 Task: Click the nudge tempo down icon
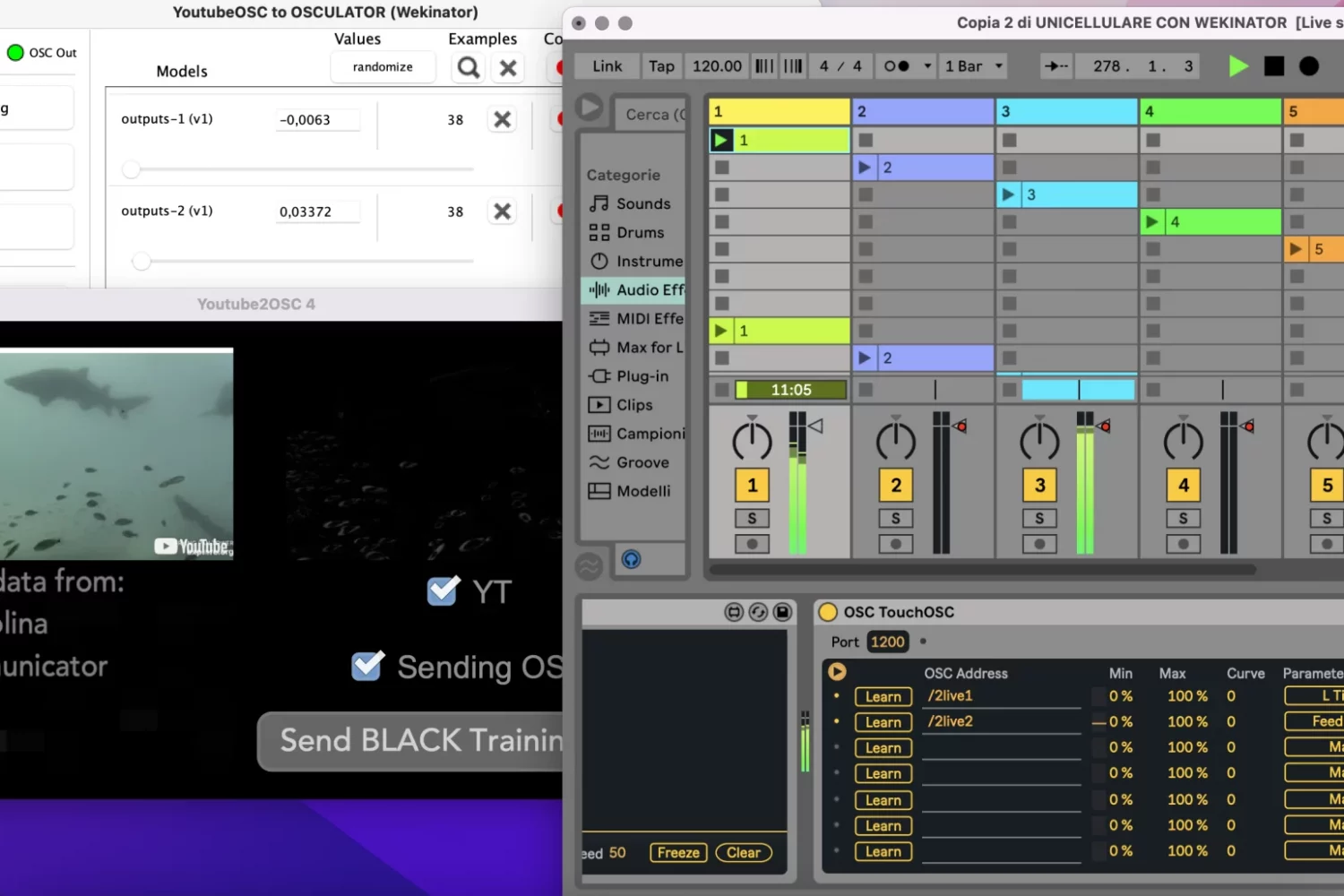tap(764, 66)
